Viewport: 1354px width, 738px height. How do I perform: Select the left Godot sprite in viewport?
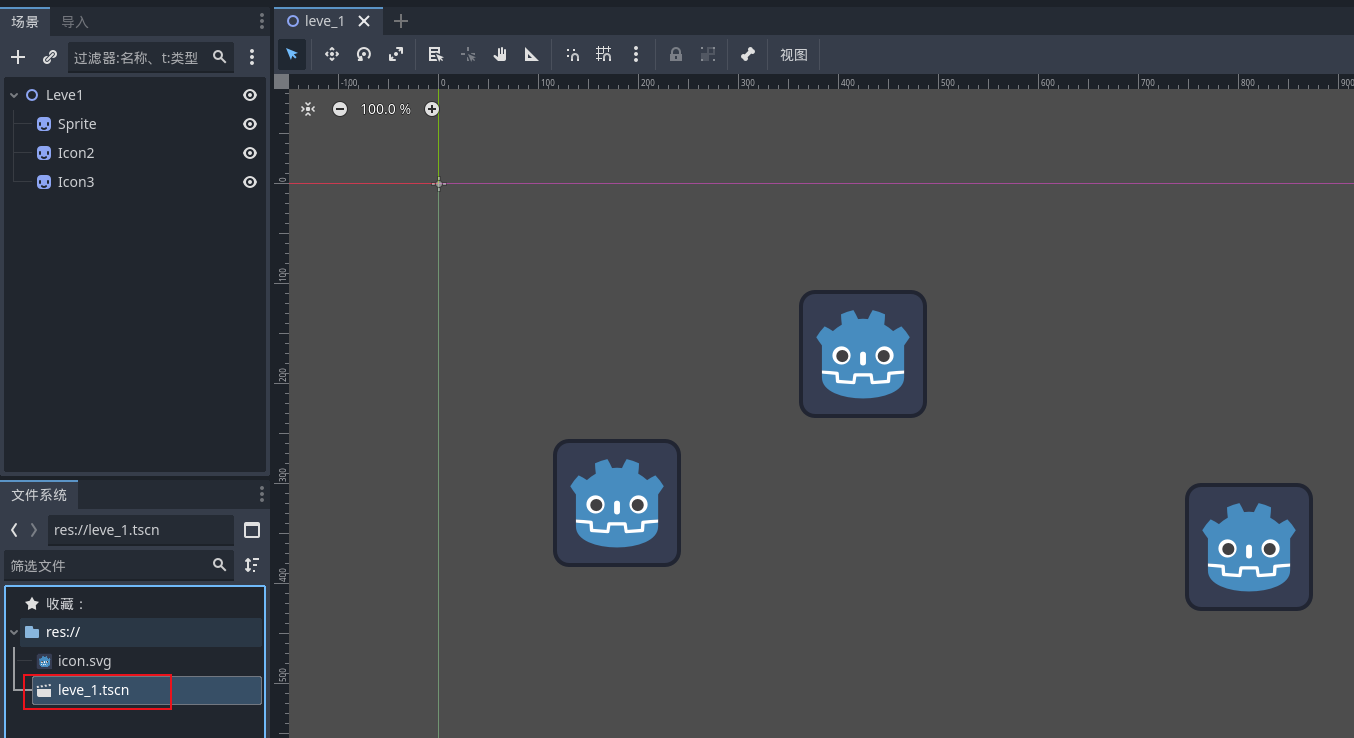[x=617, y=503]
